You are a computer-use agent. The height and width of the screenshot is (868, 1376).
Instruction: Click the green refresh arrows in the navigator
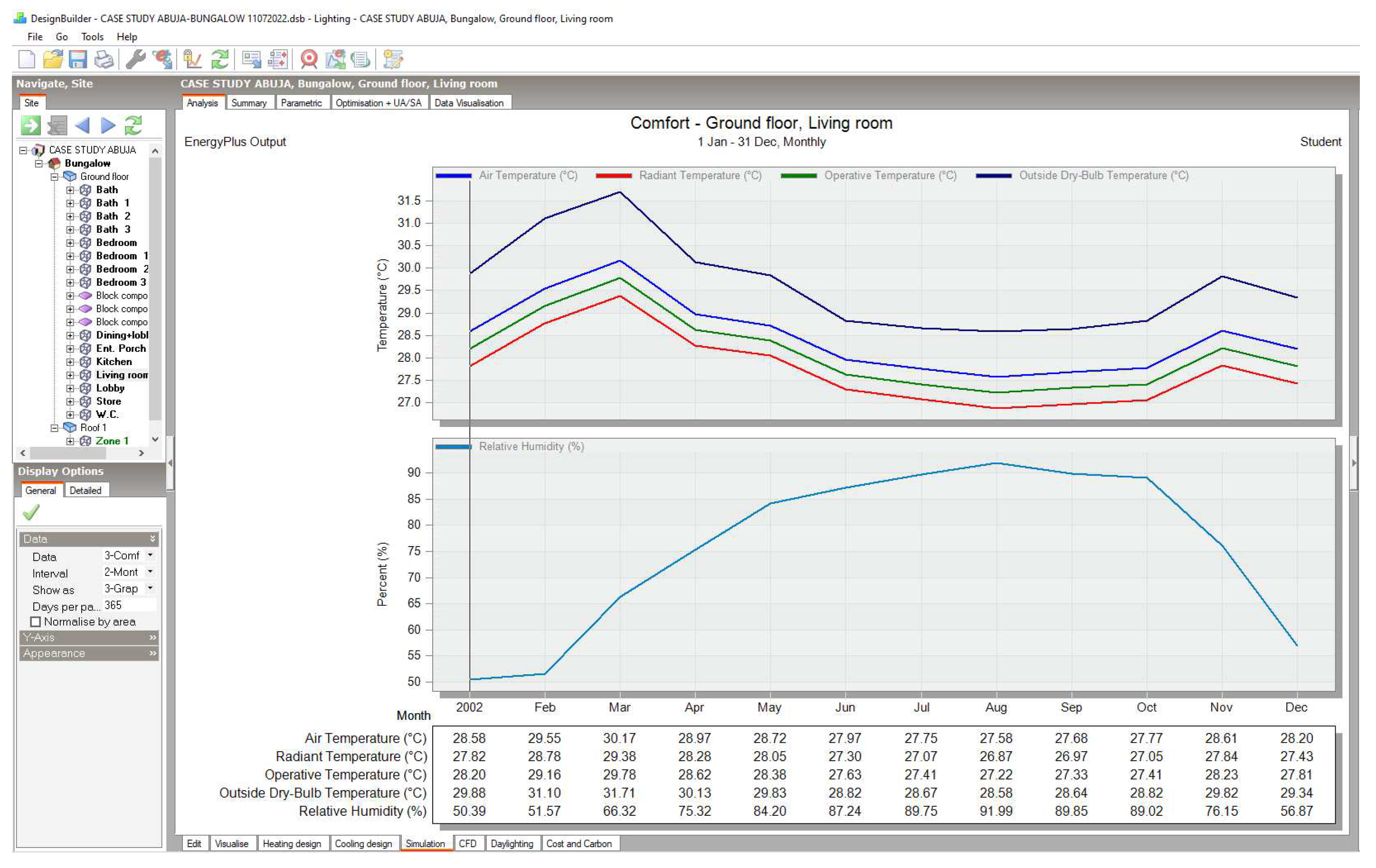pyautogui.click(x=133, y=125)
